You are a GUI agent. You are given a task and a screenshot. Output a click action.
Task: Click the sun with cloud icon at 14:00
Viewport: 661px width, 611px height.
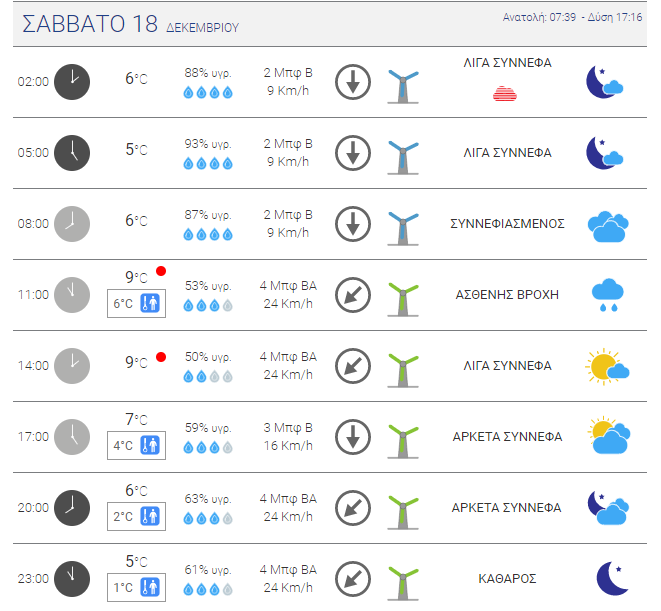coord(607,366)
